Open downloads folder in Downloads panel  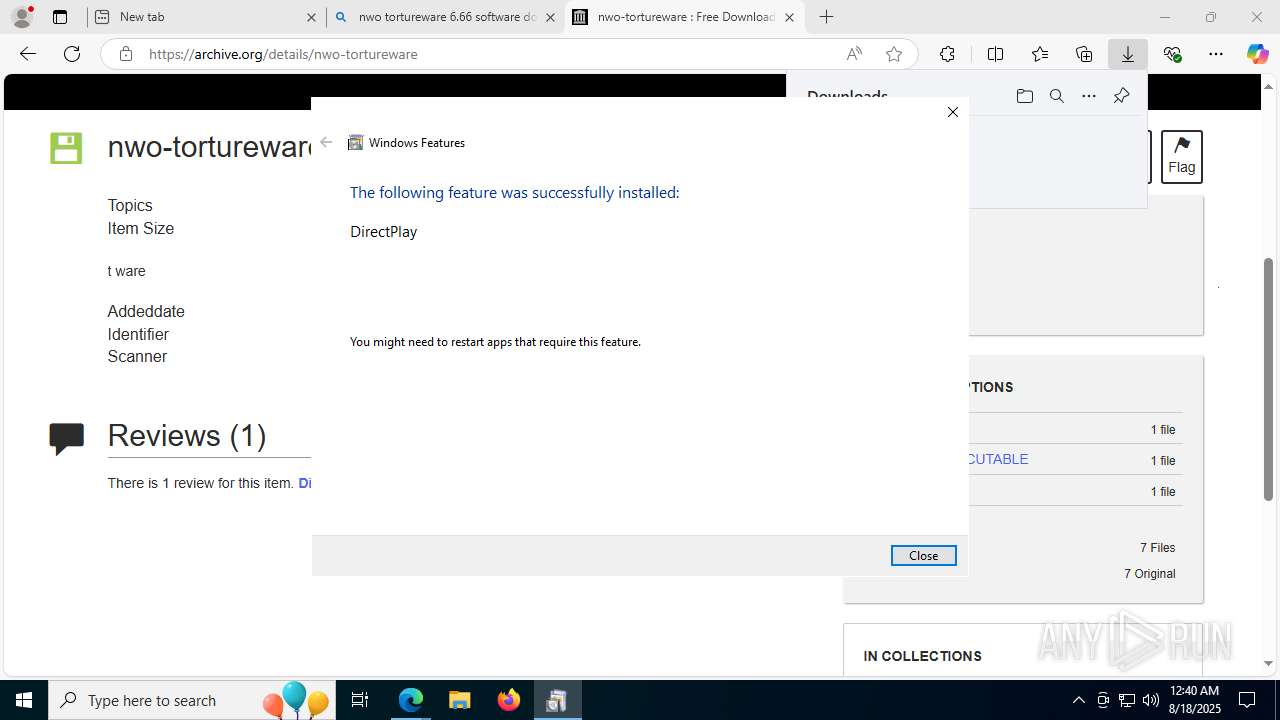click(1024, 96)
